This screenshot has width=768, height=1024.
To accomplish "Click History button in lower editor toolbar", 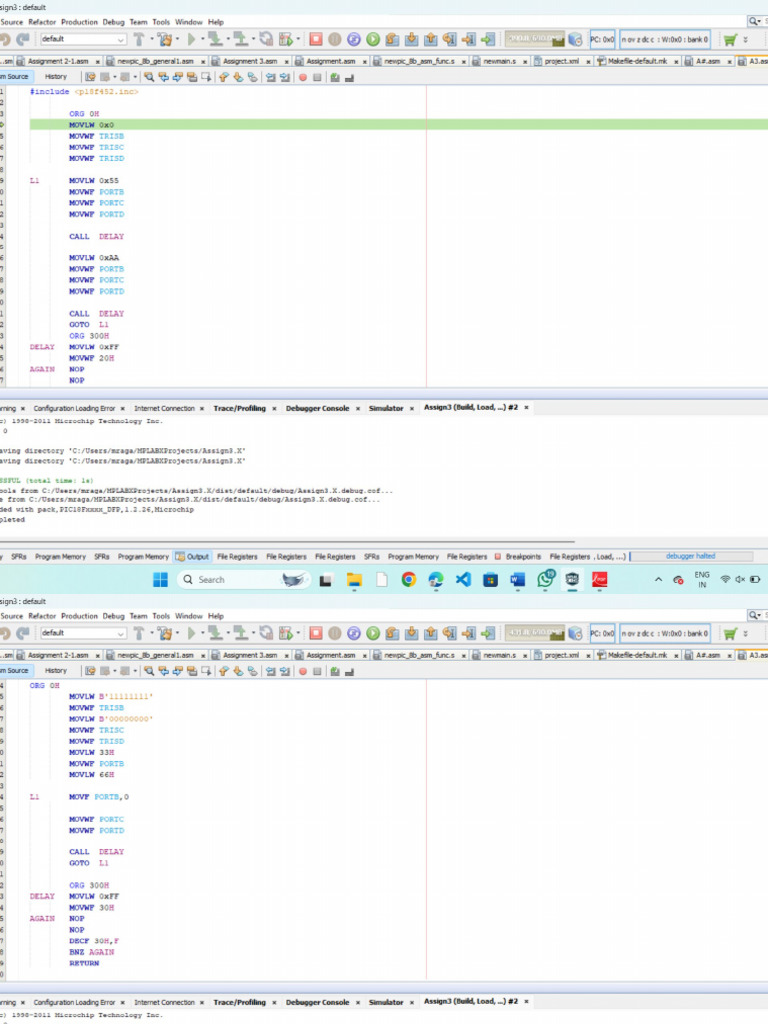I will tap(56, 671).
